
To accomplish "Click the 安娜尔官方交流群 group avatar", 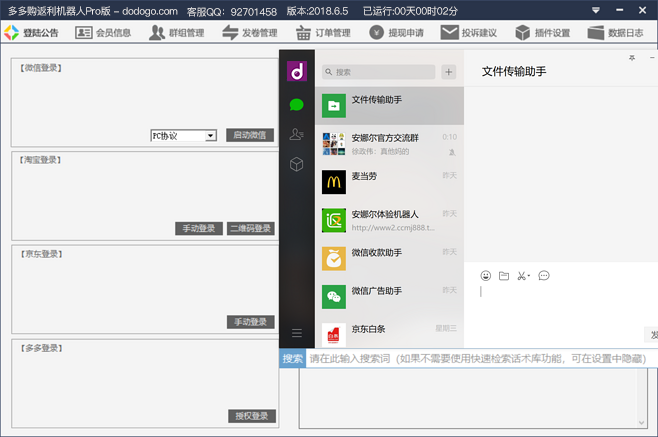I will [x=334, y=144].
